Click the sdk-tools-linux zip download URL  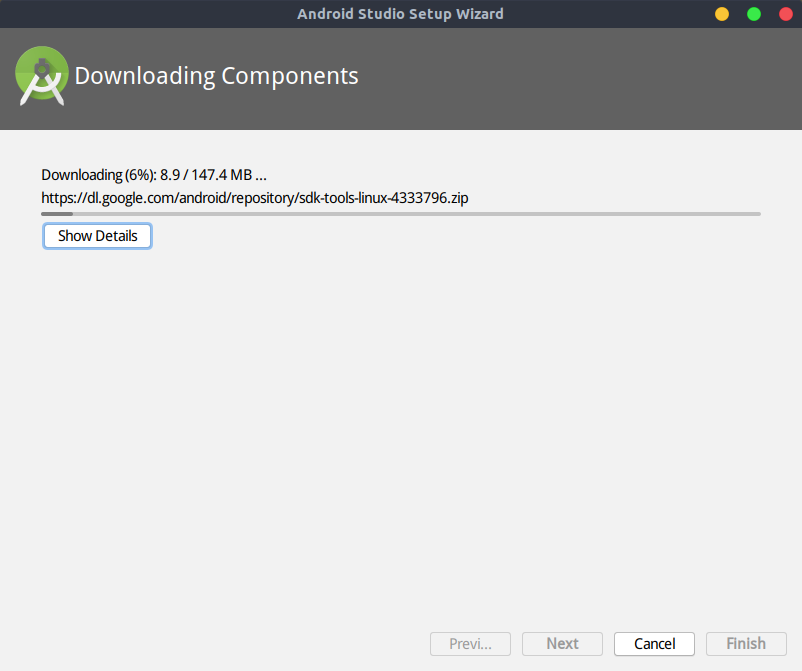(254, 197)
